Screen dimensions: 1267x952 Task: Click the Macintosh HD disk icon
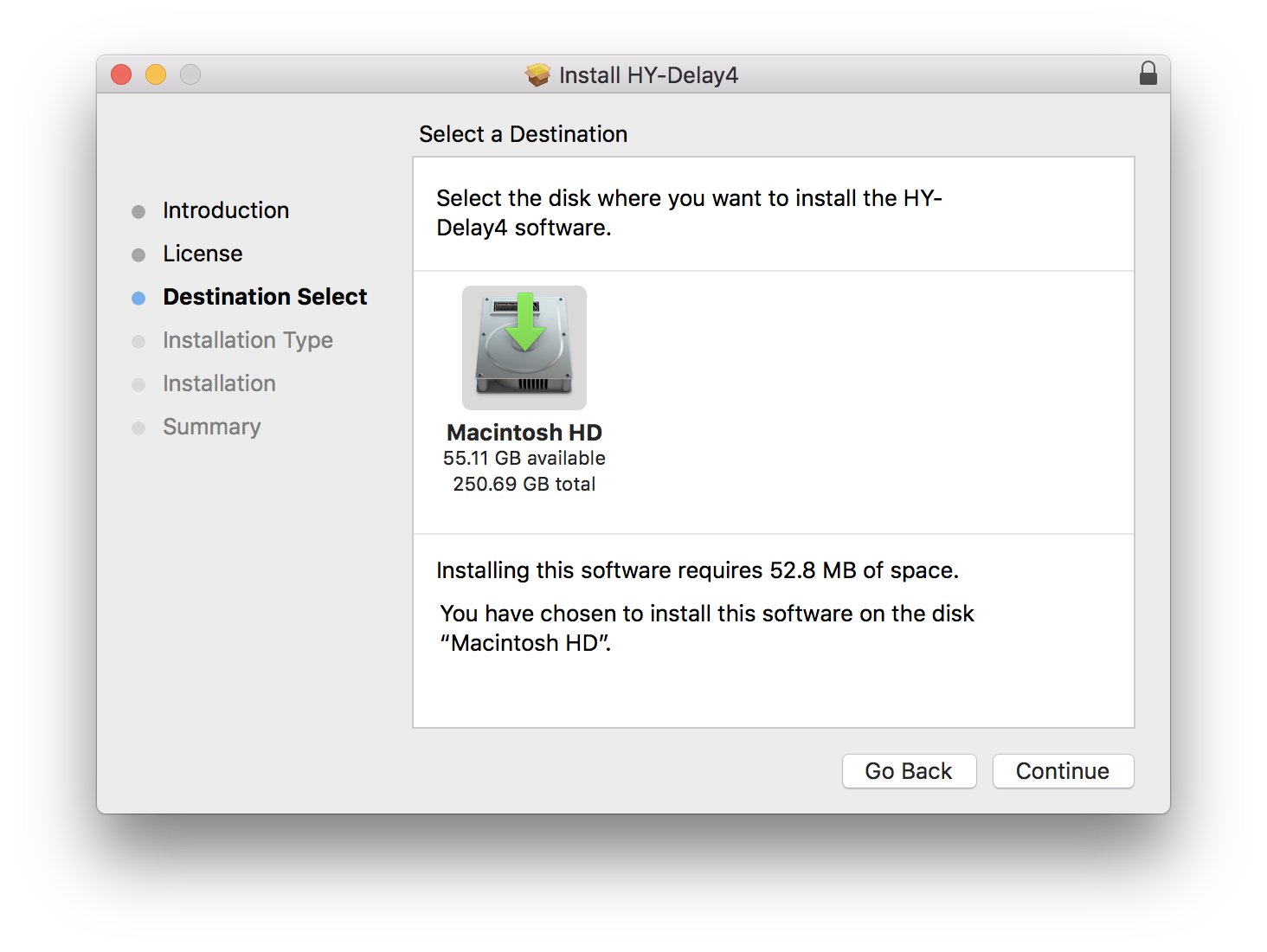click(x=524, y=347)
